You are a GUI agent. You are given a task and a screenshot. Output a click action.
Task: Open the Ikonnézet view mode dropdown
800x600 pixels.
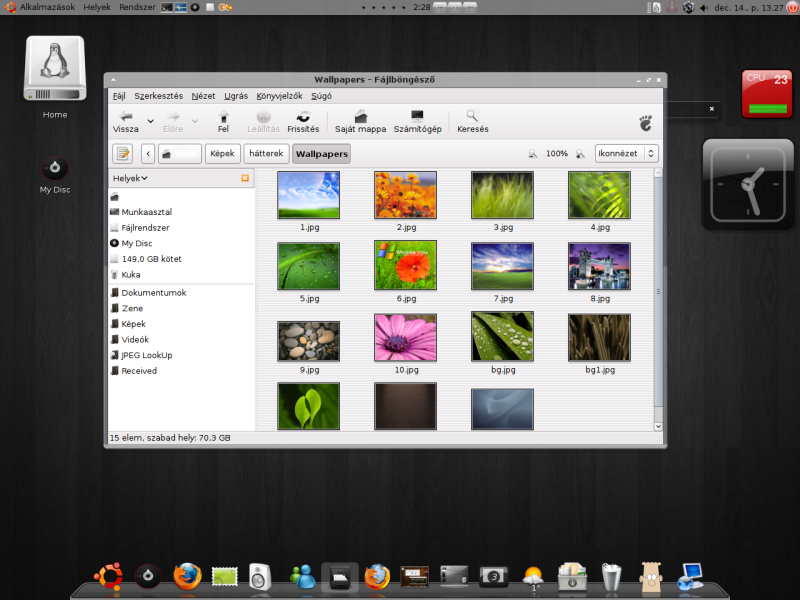626,154
